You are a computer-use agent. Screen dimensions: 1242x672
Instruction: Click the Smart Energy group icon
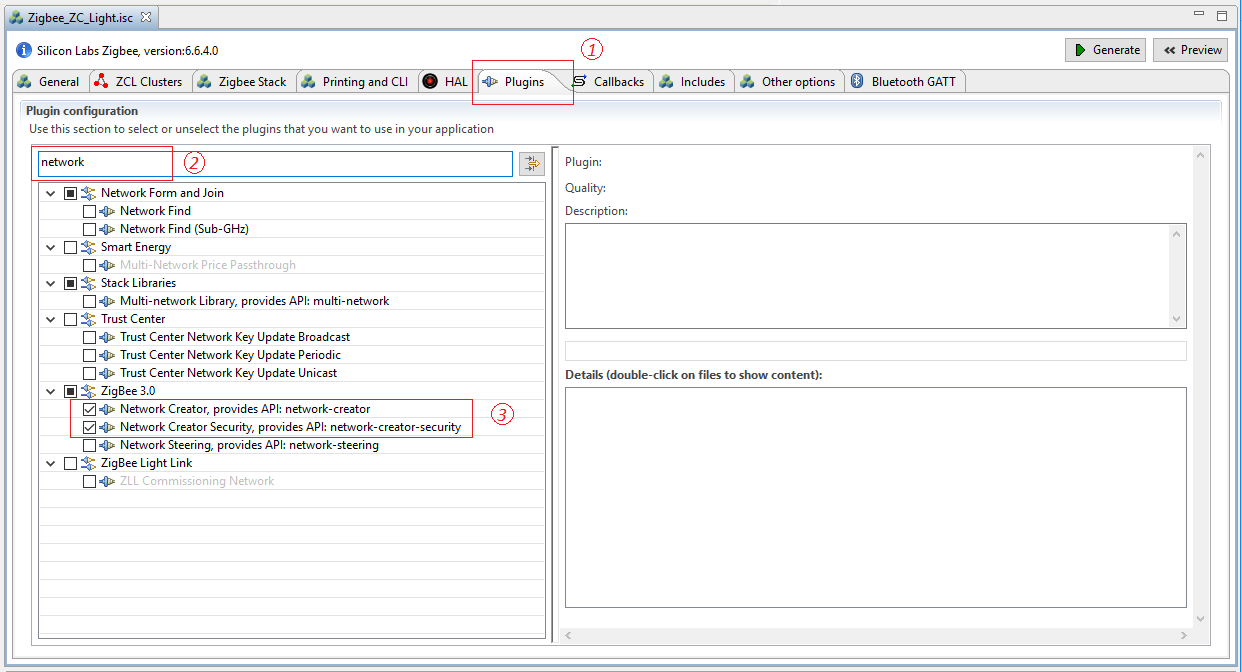tap(88, 247)
